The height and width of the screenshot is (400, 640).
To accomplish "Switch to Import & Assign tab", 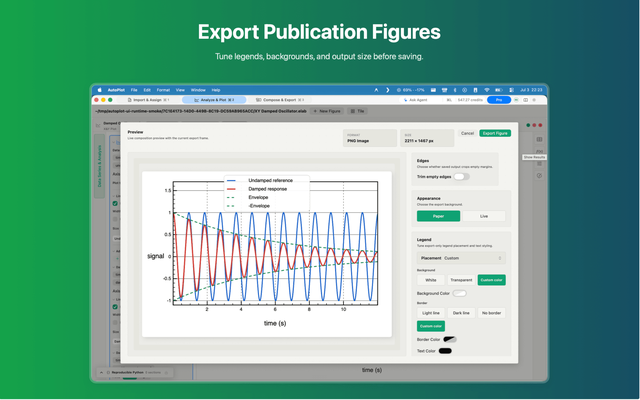I will pos(148,100).
